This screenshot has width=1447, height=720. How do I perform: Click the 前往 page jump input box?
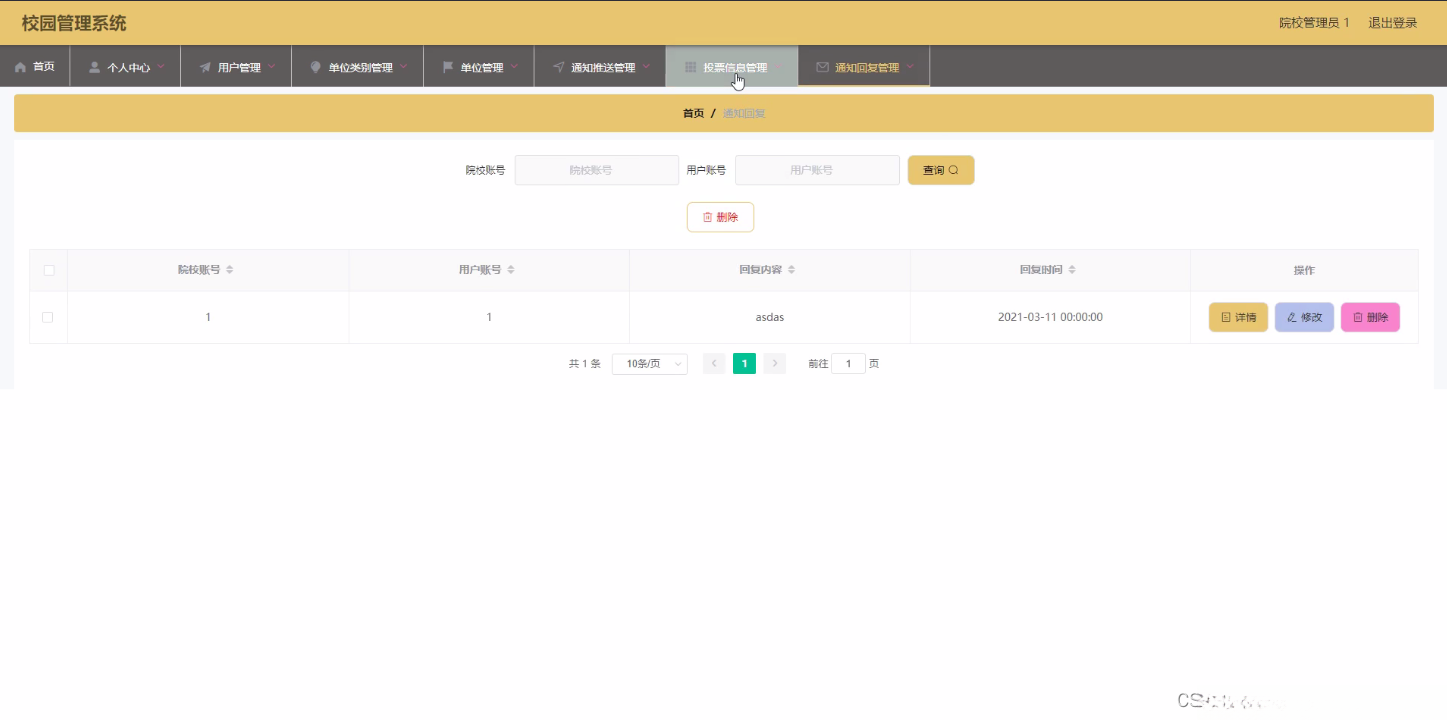848,364
